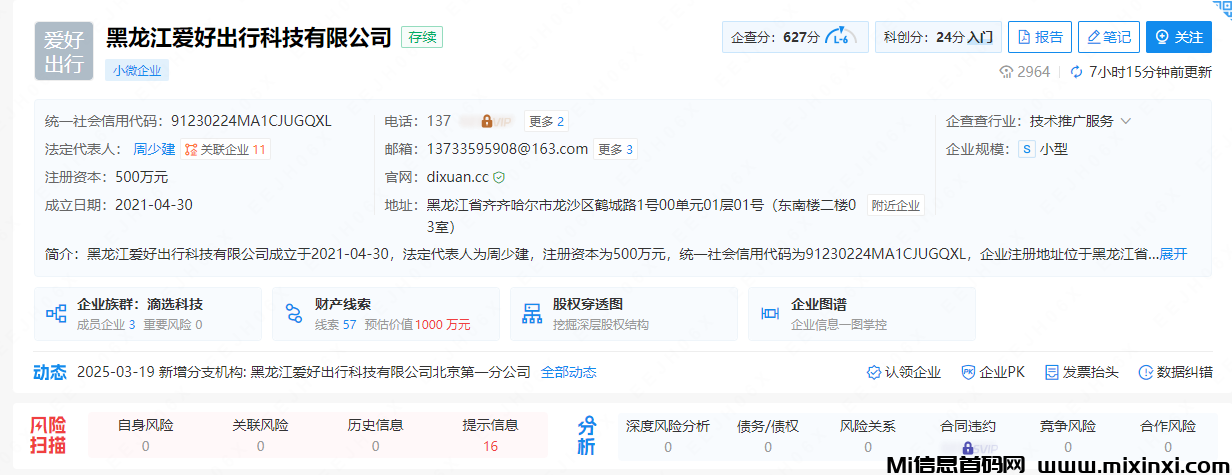Image resolution: width=1232 pixels, height=475 pixels.
Task: Click the 企业图谱 graph icon
Action: click(x=771, y=314)
